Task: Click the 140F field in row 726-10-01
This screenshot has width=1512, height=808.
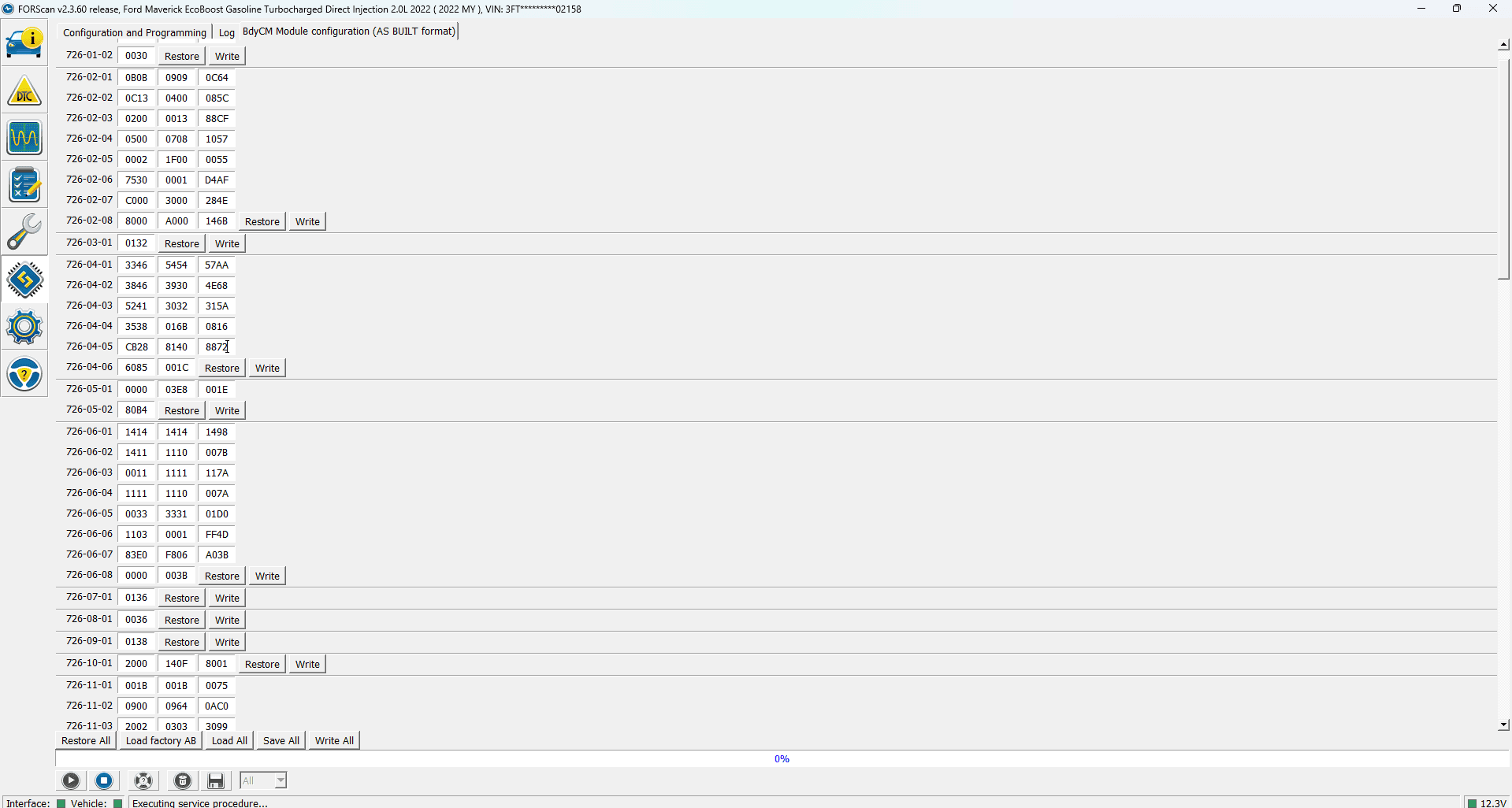Action: coord(176,663)
